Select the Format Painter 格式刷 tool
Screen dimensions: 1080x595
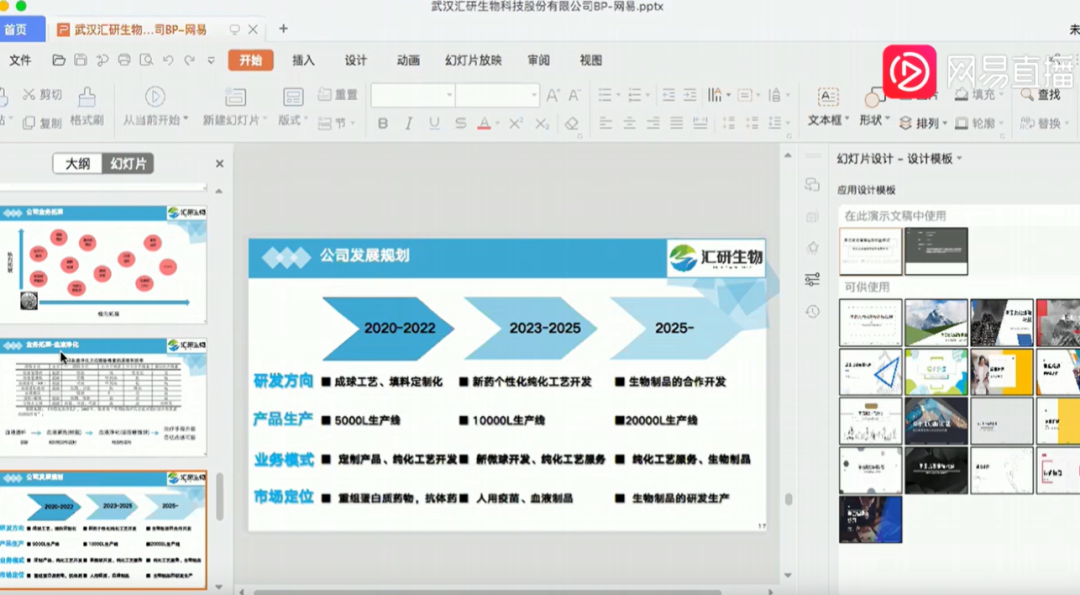(x=87, y=107)
